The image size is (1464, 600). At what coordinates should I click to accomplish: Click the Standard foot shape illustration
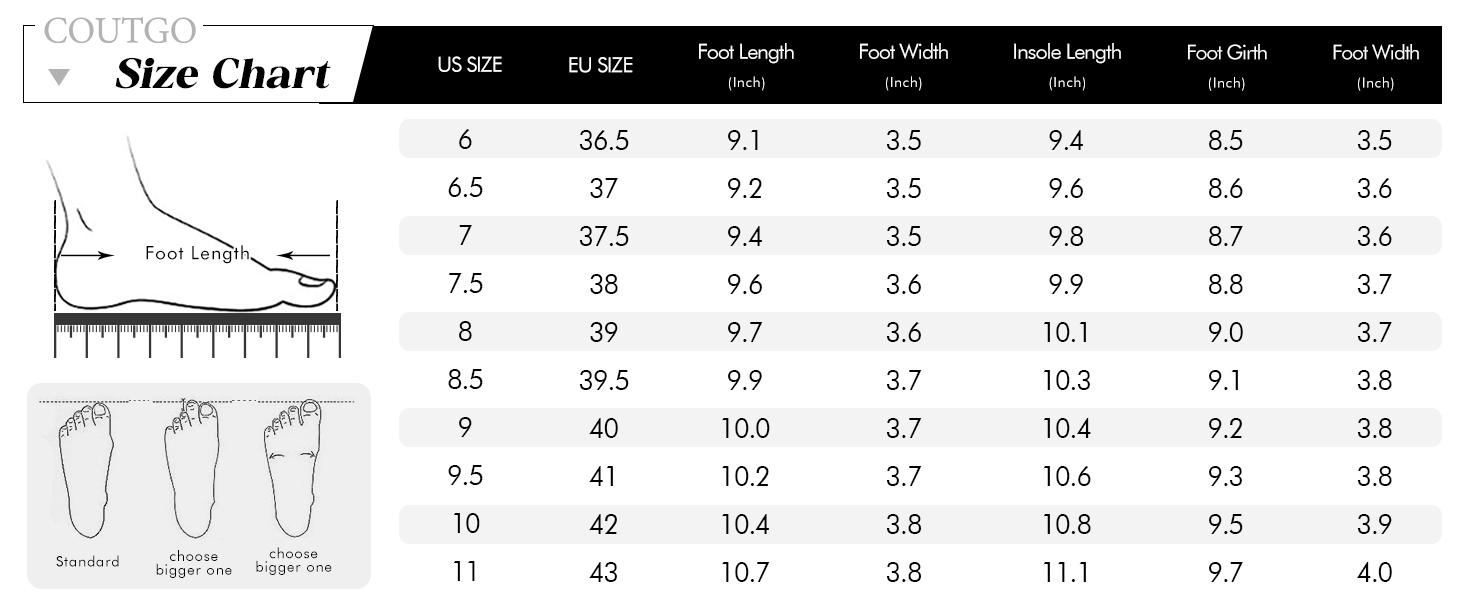pyautogui.click(x=86, y=468)
